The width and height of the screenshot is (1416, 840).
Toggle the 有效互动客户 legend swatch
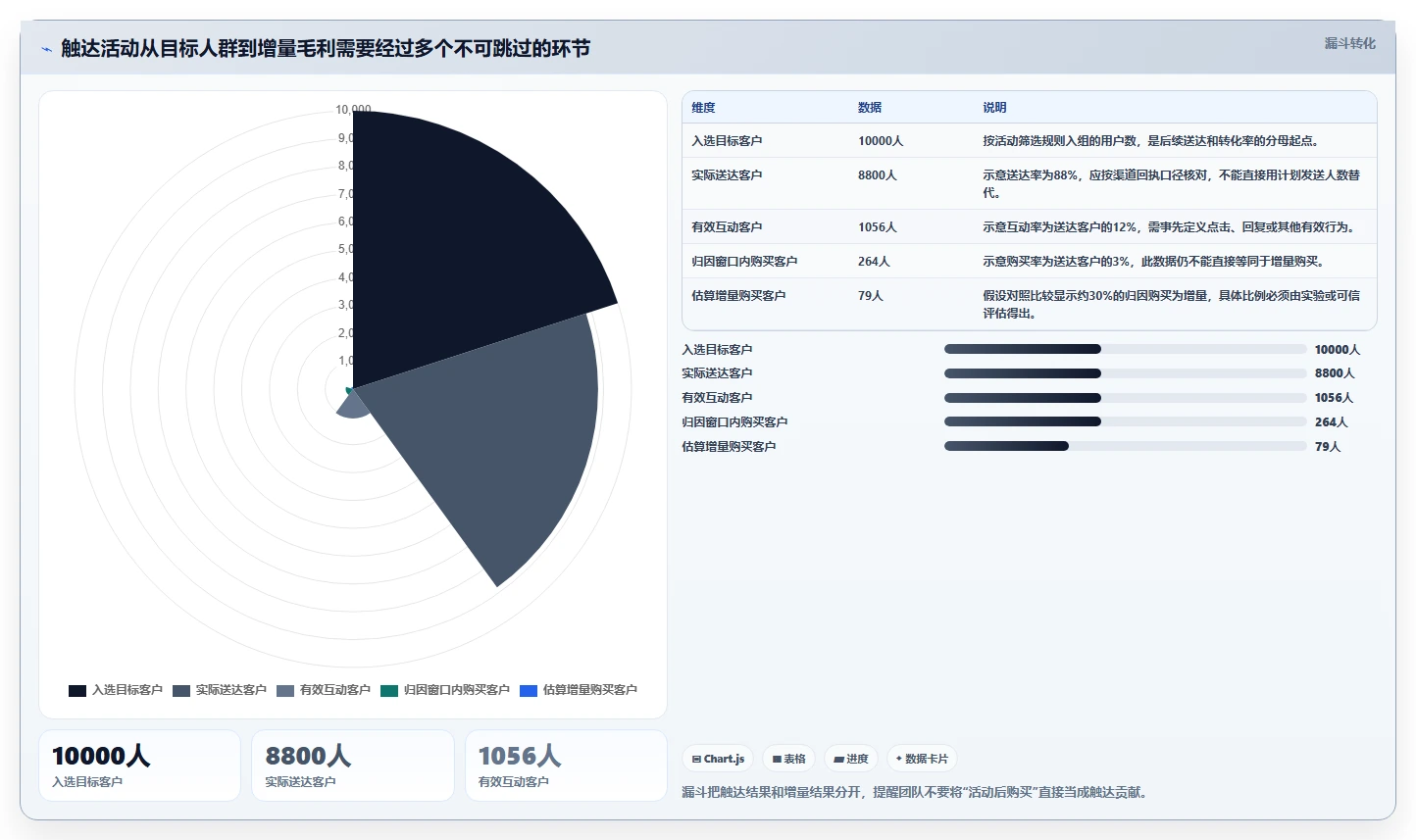pos(285,690)
